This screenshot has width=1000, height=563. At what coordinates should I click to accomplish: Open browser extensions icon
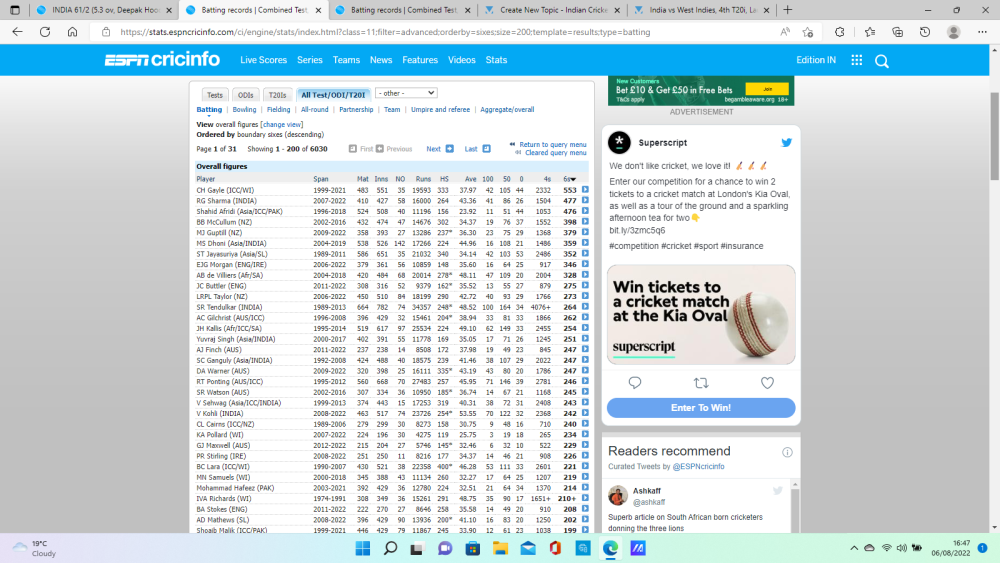839,32
